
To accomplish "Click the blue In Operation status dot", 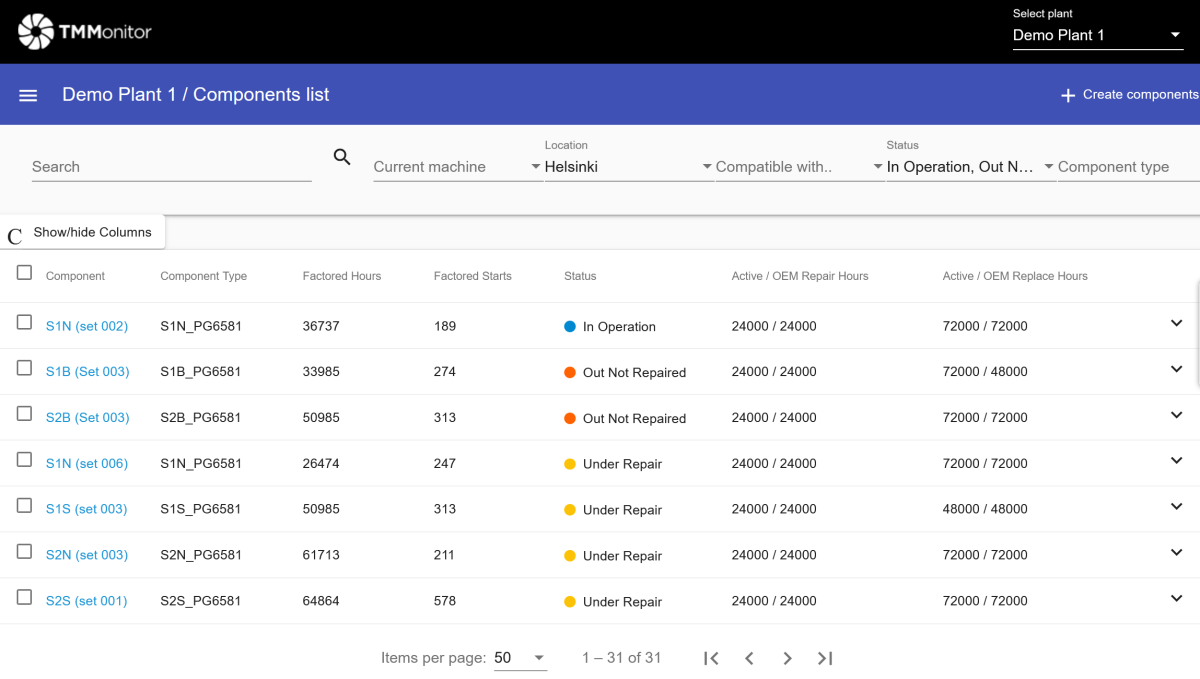I will coord(570,326).
